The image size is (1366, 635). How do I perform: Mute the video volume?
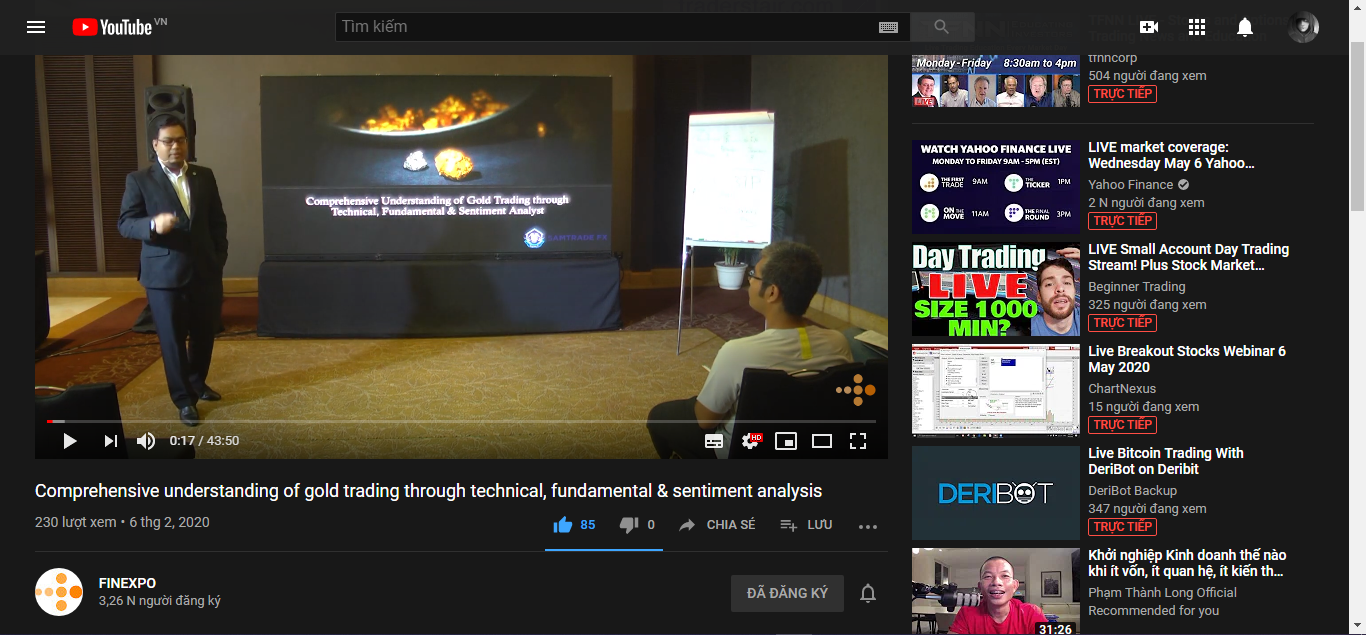point(146,441)
